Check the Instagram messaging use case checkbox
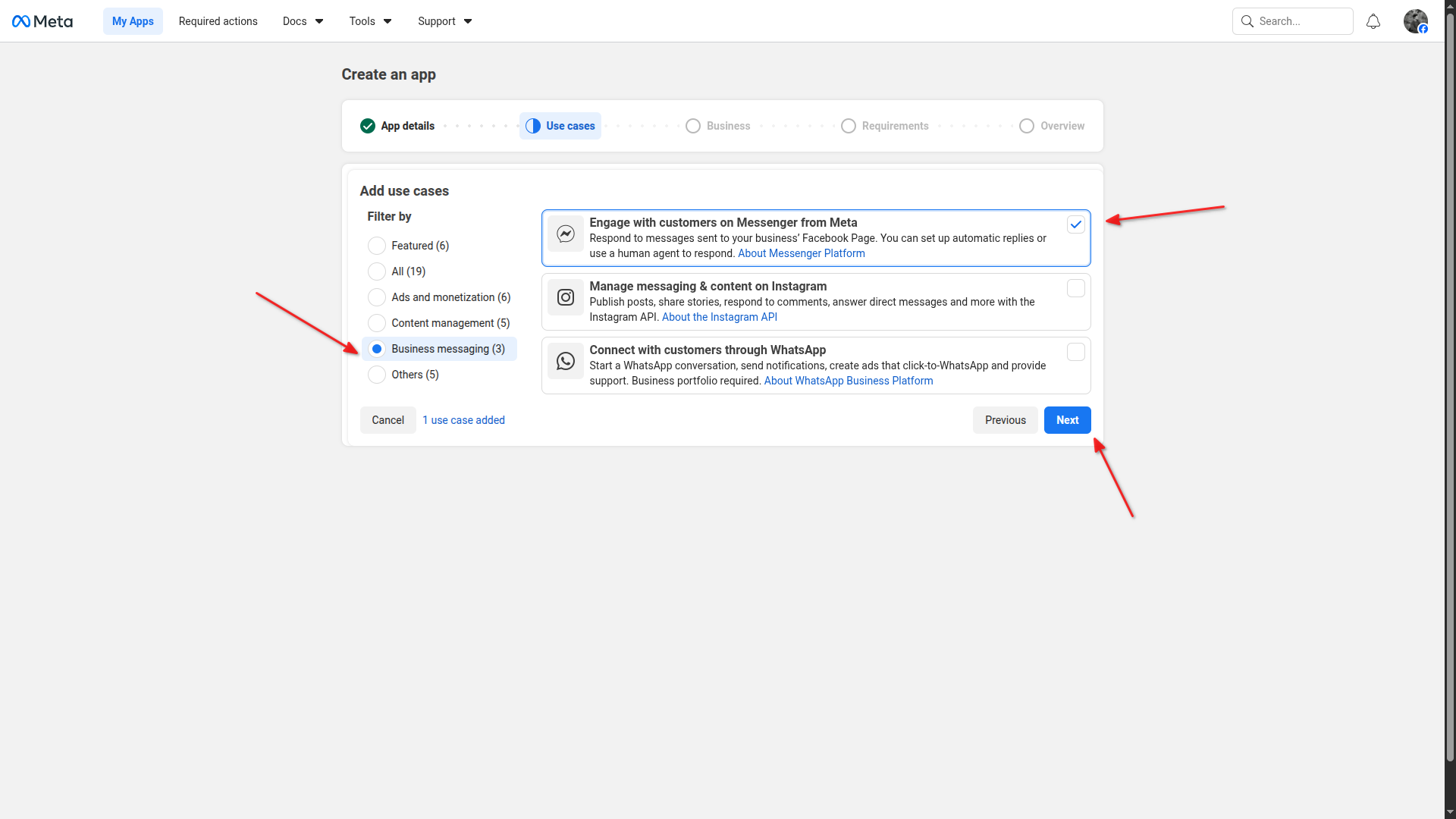This screenshot has width=1456, height=819. coord(1075,288)
